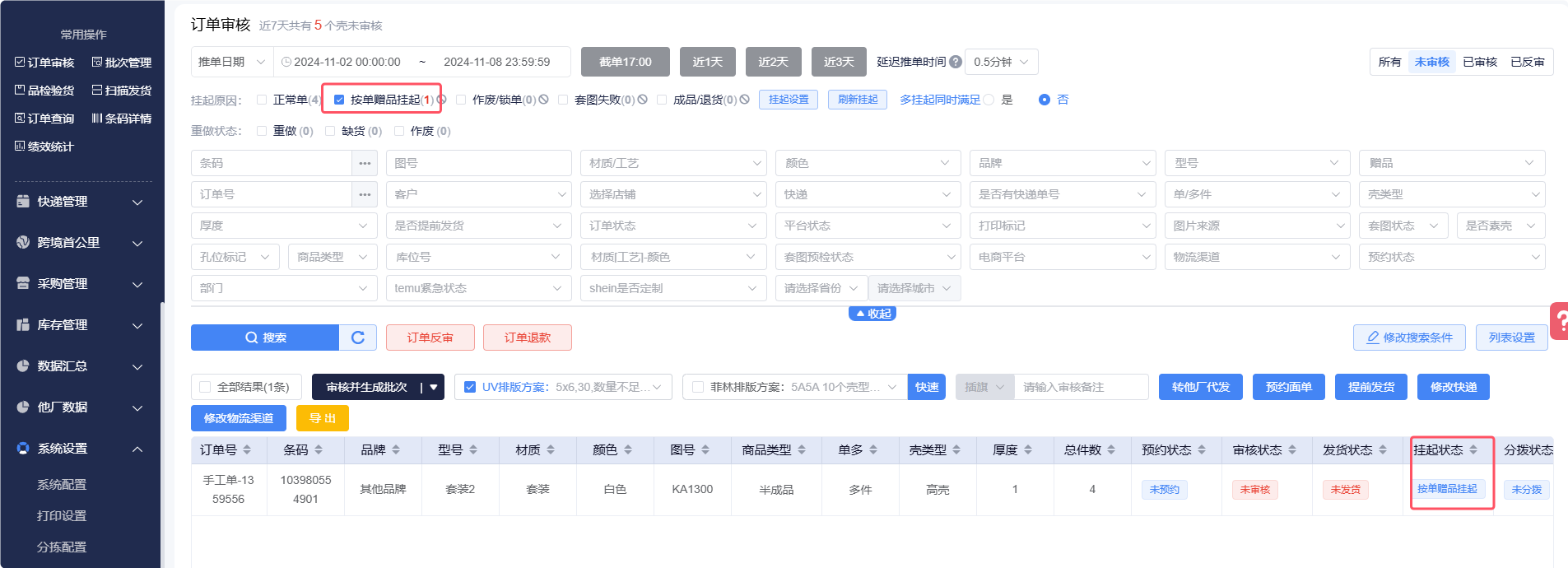Image resolution: width=1568 pixels, height=568 pixels.
Task: Tick the 全部结果(1条) checkbox
Action: [x=205, y=387]
